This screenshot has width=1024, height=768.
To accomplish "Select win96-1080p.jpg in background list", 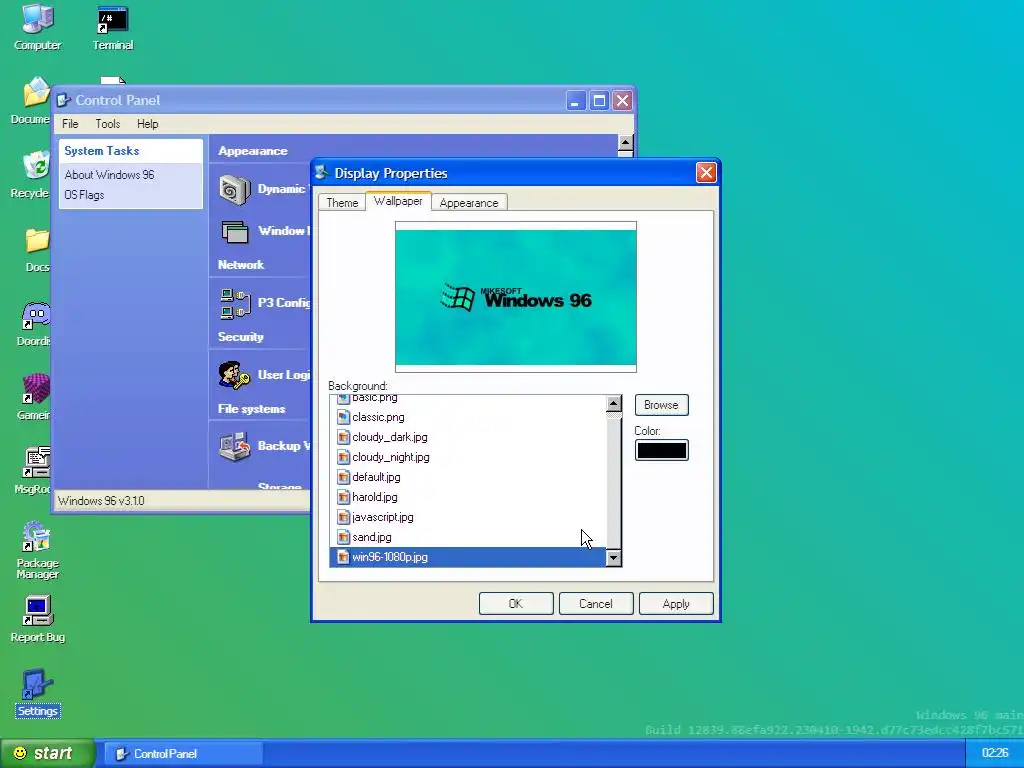I will pyautogui.click(x=468, y=557).
